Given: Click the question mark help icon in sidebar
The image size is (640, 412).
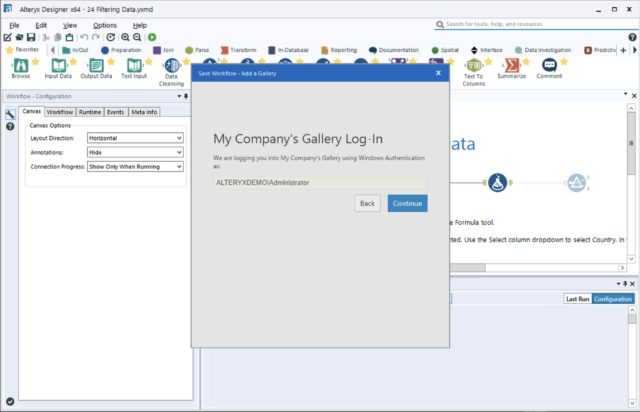Looking at the screenshot, I should (10, 127).
